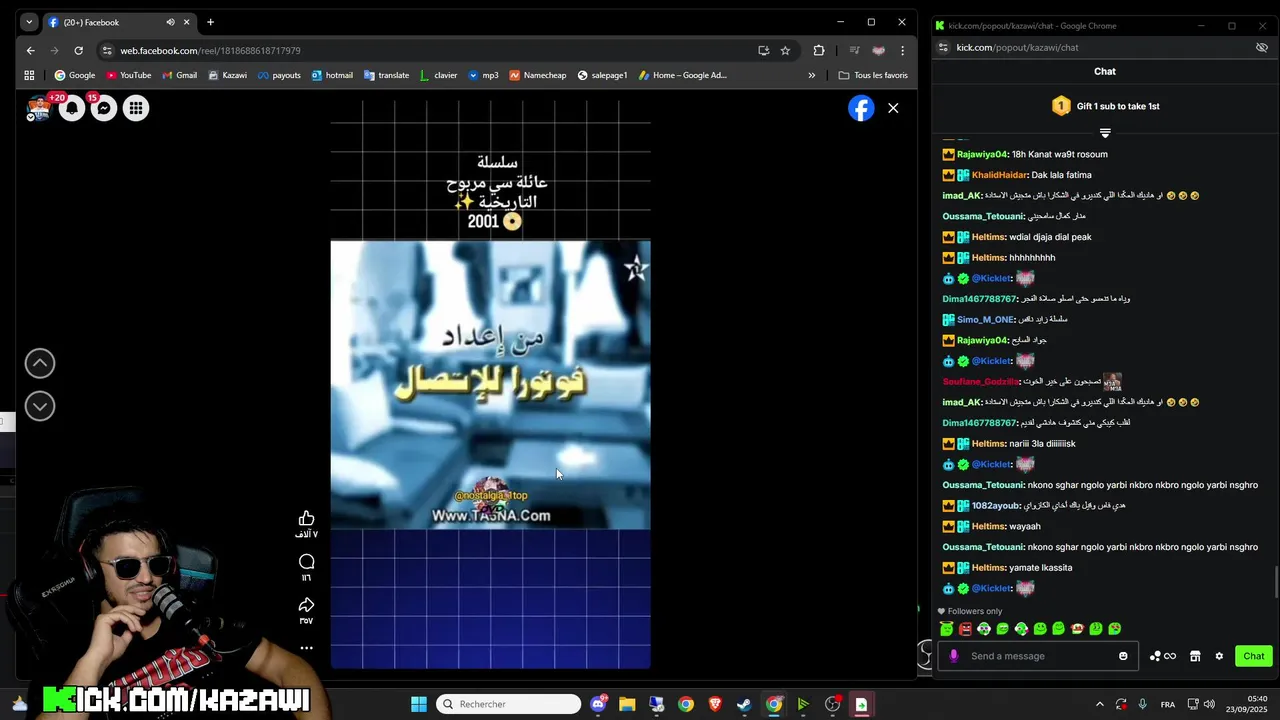The width and height of the screenshot is (1280, 720).
Task: Like the Facebook reel
Action: pos(307,518)
